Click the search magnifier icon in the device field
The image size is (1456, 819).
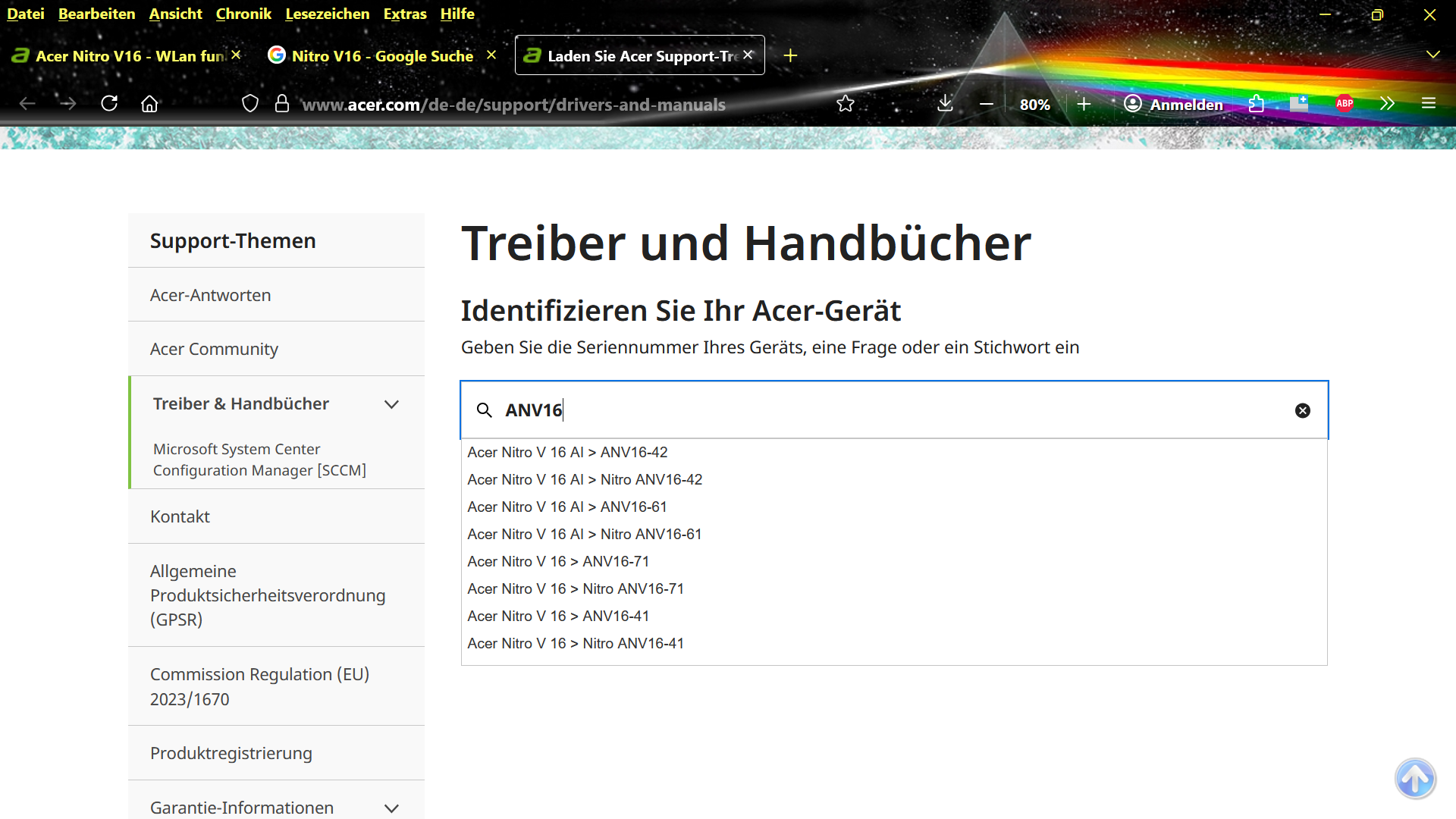point(484,410)
